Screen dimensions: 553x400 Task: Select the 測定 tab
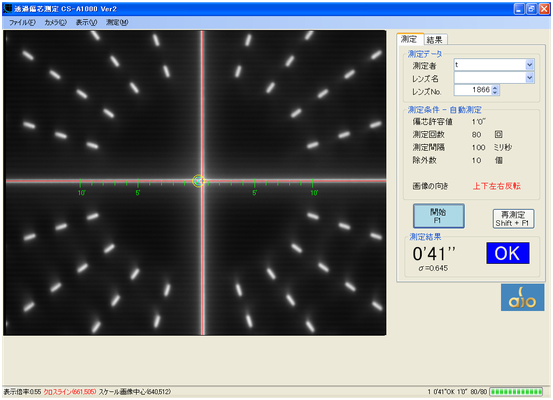pyautogui.click(x=409, y=39)
